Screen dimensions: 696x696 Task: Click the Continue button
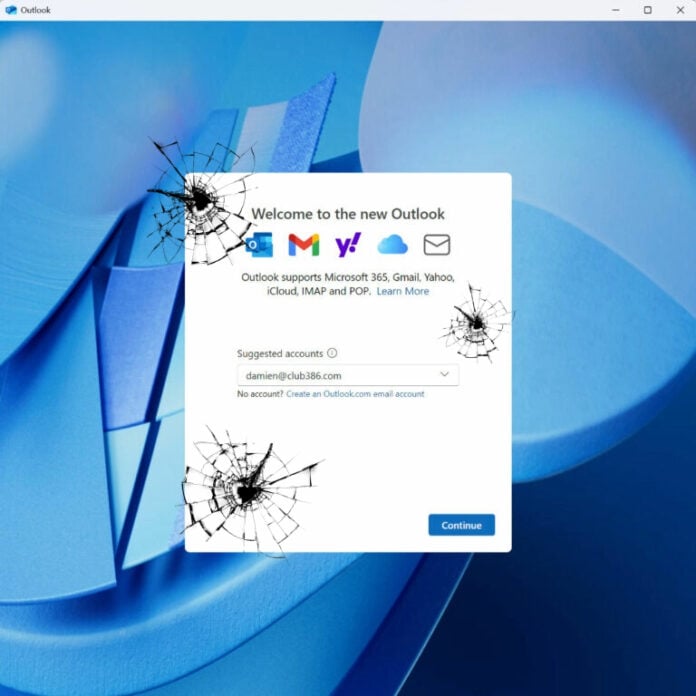coord(462,525)
